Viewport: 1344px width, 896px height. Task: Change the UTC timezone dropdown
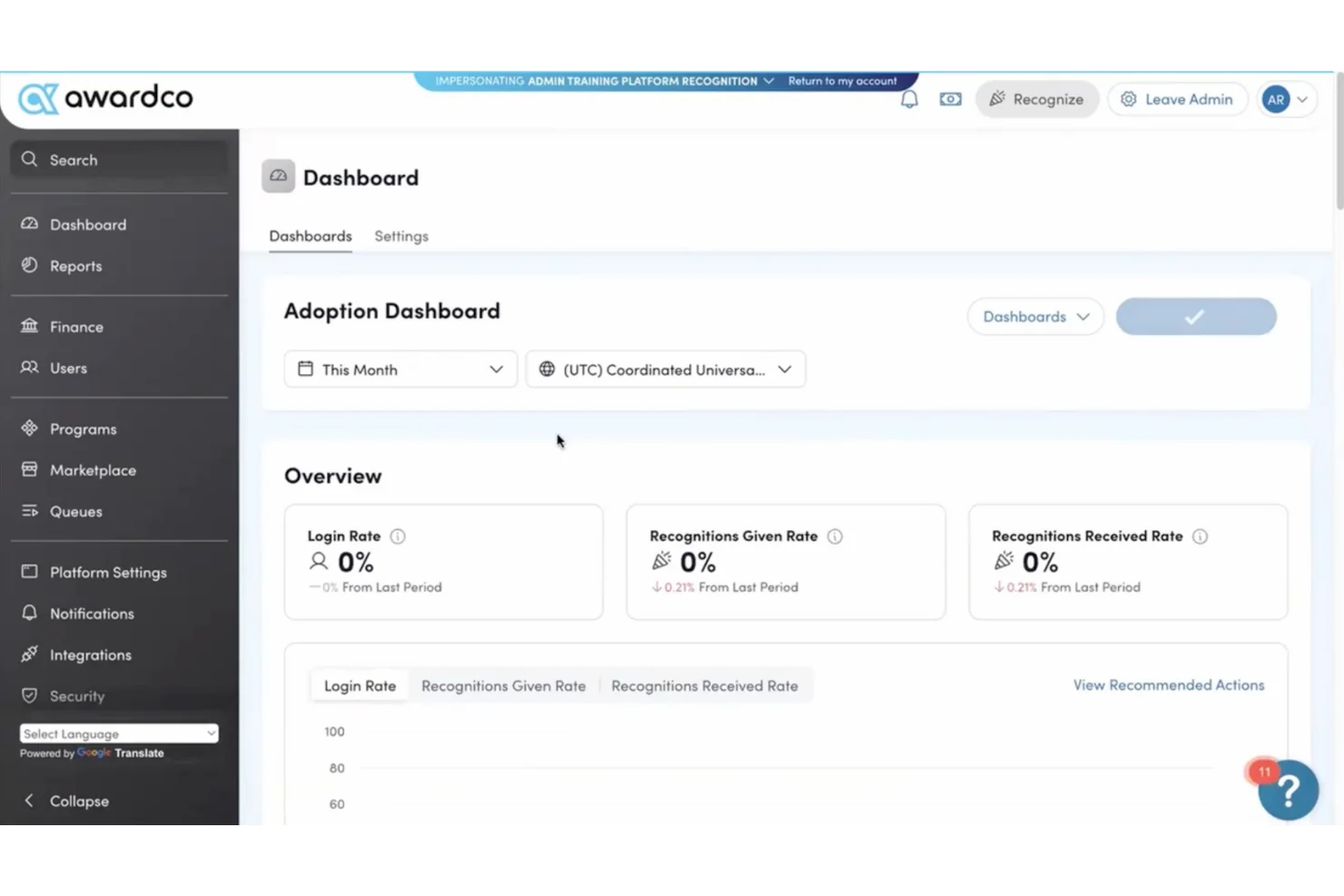[x=665, y=369]
